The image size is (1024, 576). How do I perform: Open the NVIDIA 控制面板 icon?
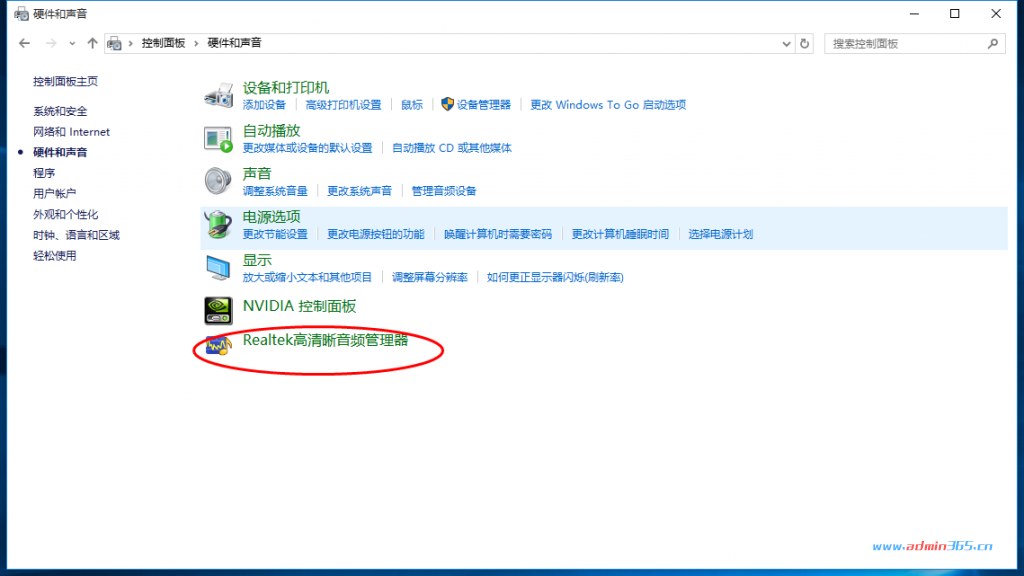tap(218, 310)
